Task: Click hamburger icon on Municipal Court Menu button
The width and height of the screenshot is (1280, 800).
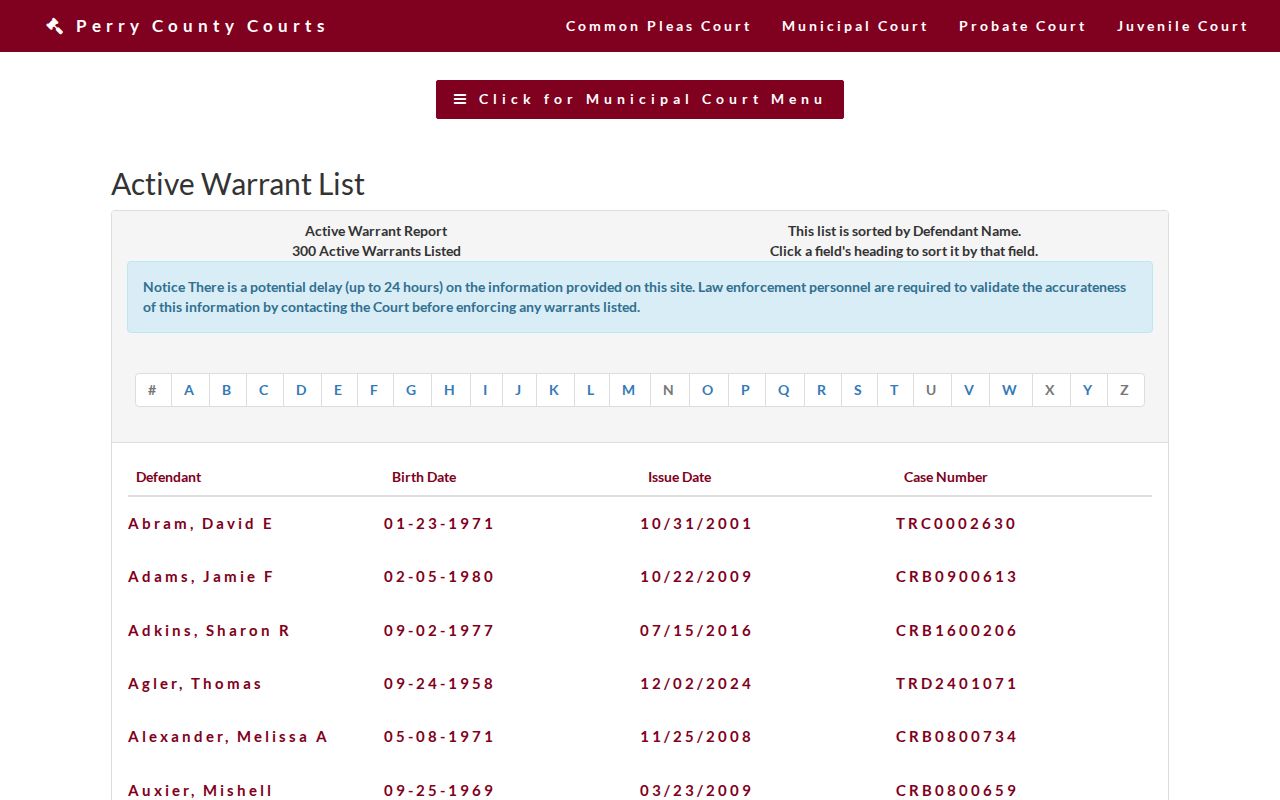Action: pos(460,99)
